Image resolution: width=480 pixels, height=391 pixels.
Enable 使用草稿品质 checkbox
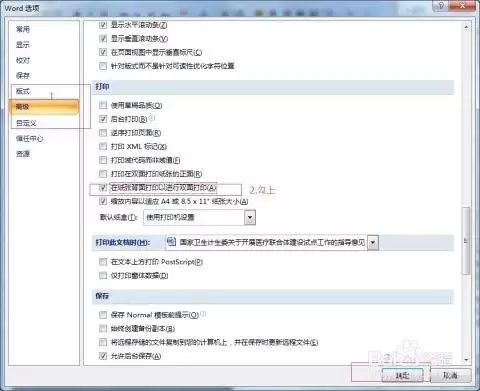103,105
